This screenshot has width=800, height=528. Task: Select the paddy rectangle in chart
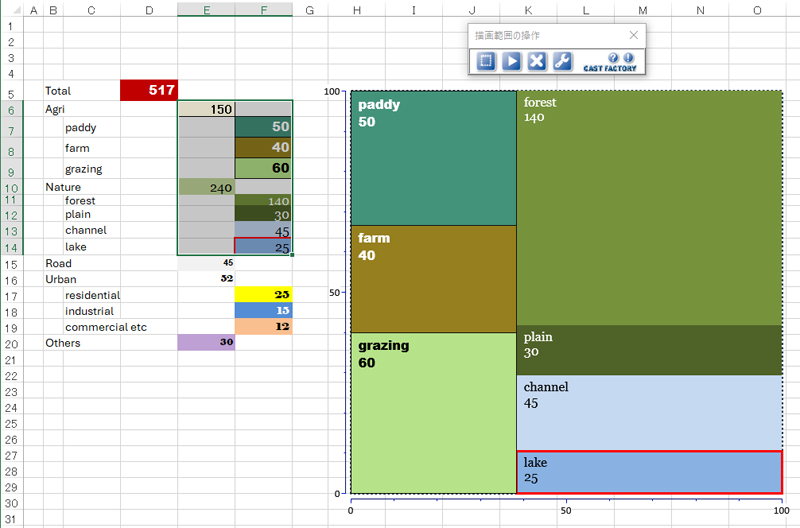pos(433,160)
